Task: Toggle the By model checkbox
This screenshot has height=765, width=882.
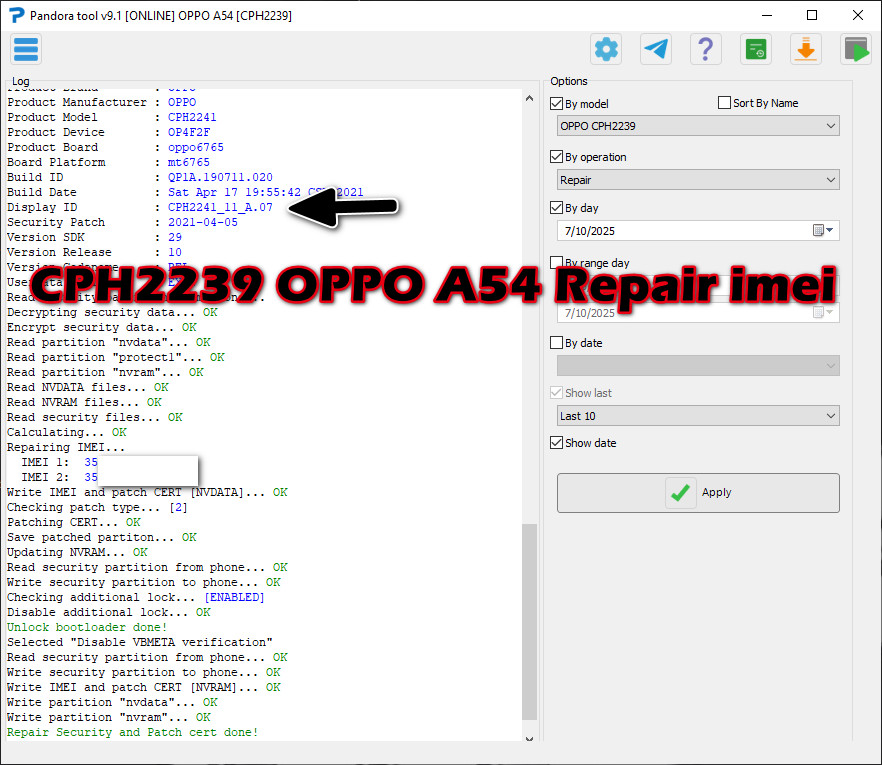Action: coord(556,104)
